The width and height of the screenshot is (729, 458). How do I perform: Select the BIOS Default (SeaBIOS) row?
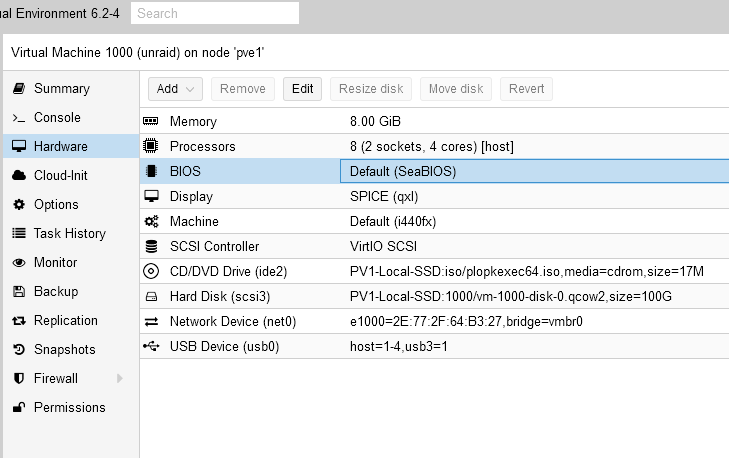(434, 171)
